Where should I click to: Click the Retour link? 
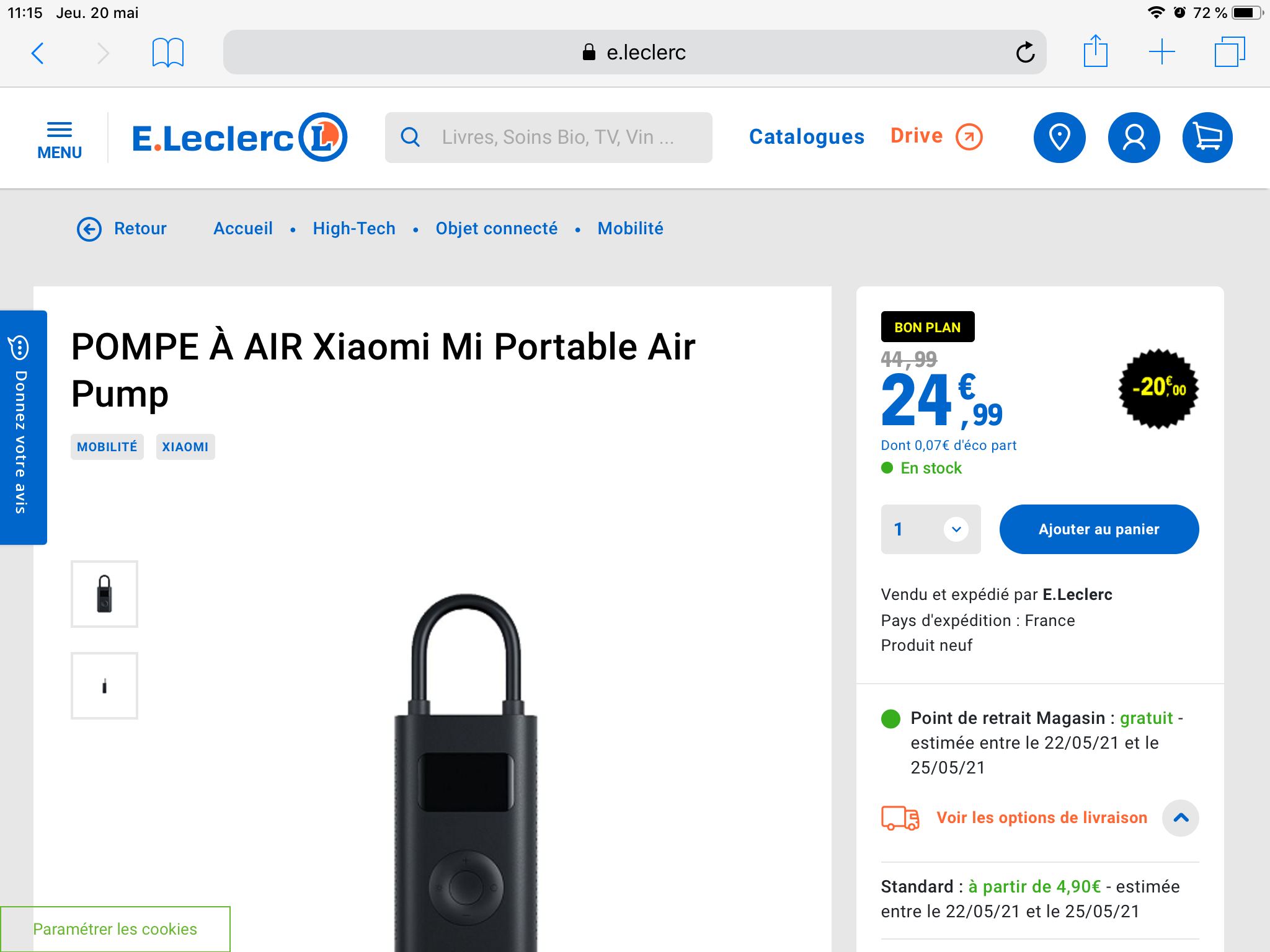pyautogui.click(x=122, y=229)
